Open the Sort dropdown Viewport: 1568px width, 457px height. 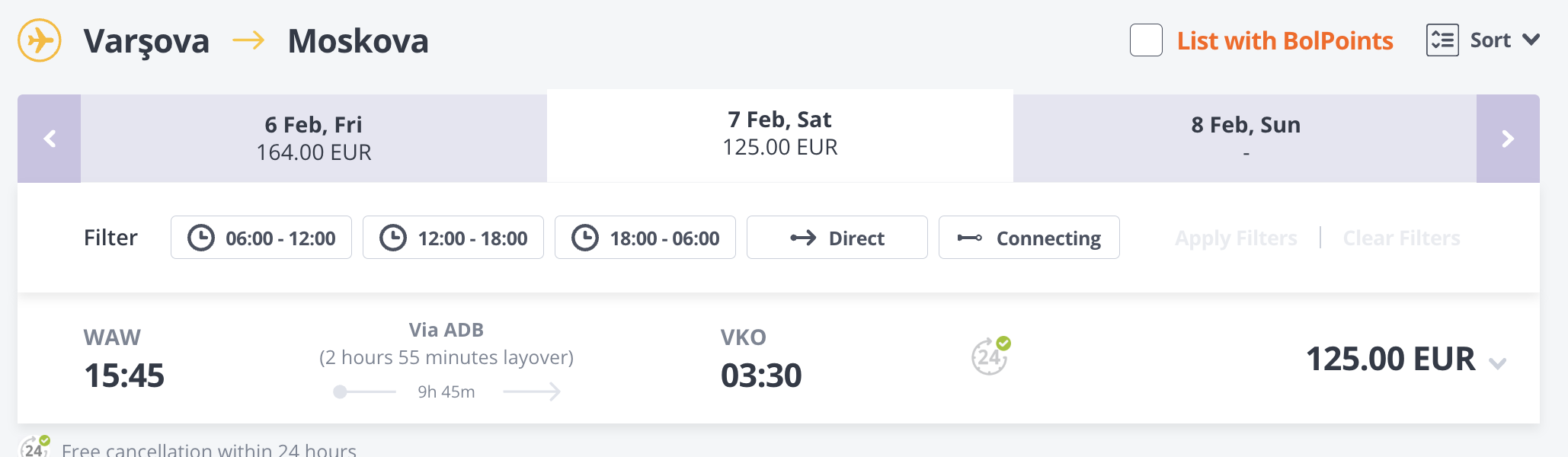pos(1490,40)
